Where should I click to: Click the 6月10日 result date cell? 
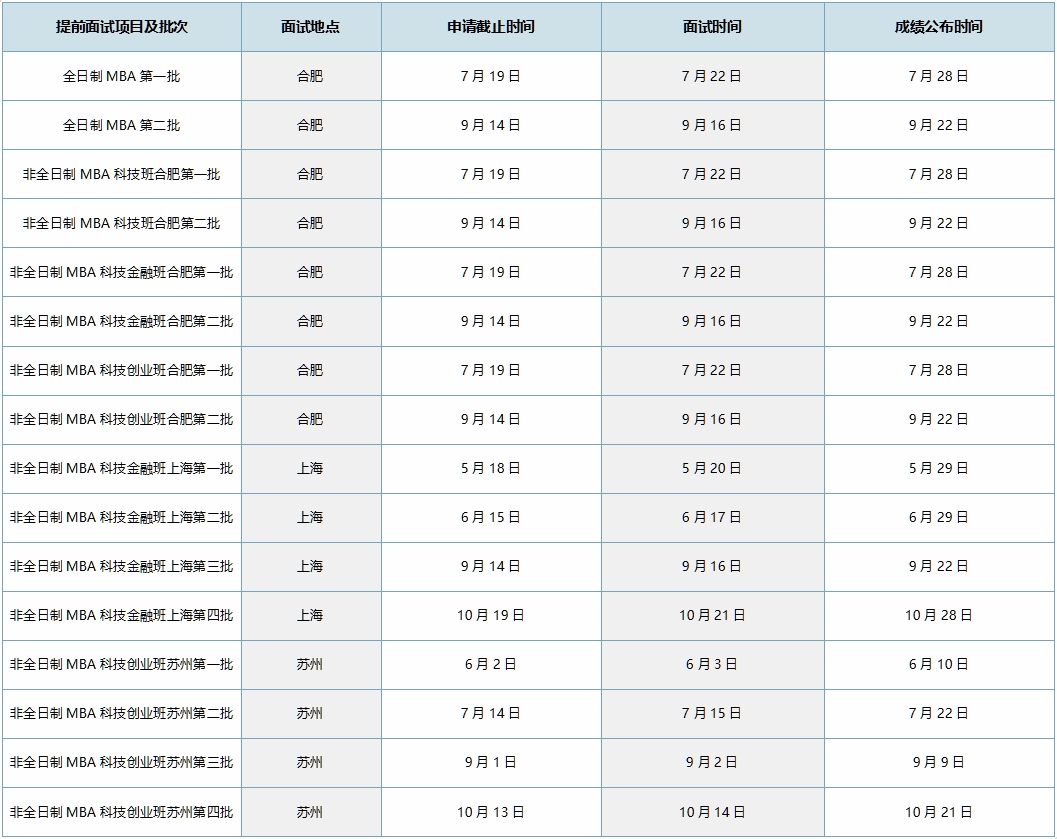938,664
